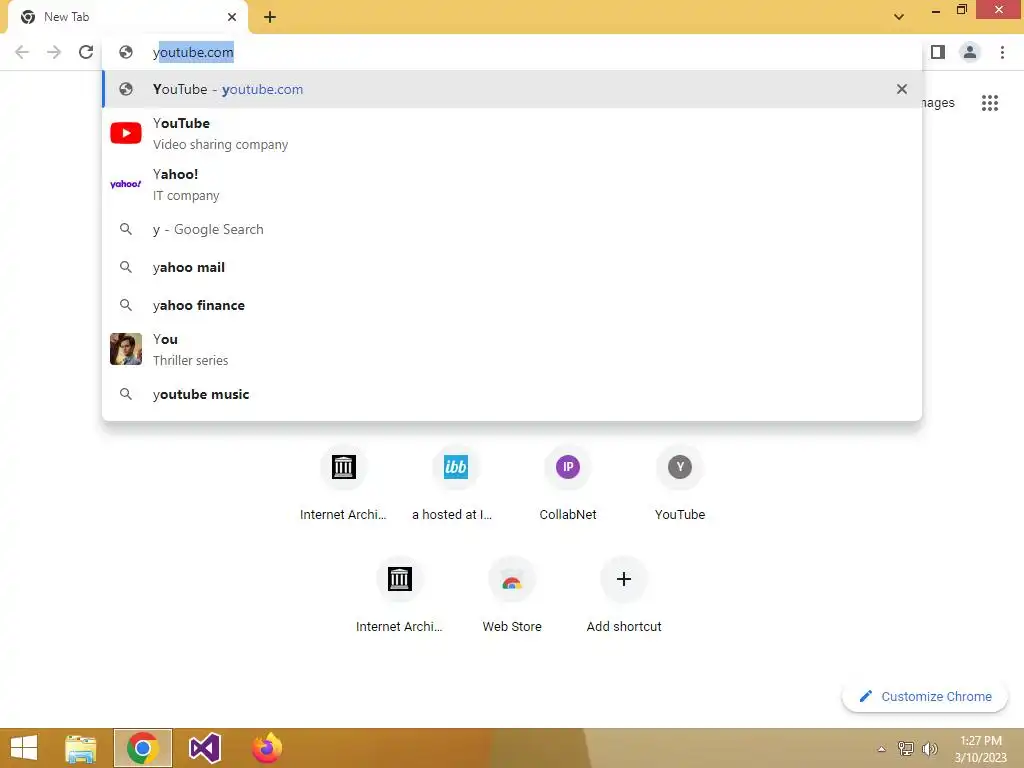Open the side panel icon
This screenshot has height=768, width=1024.
tap(938, 52)
